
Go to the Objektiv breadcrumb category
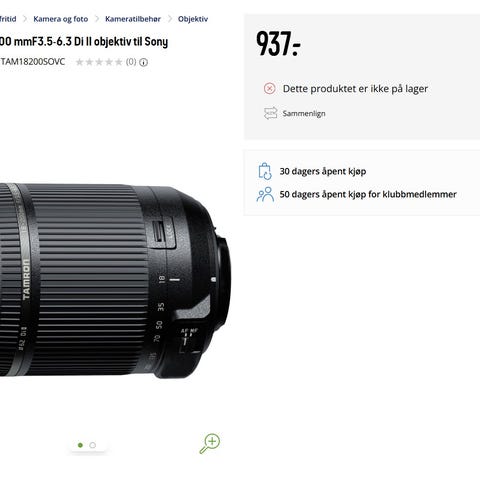(x=193, y=19)
